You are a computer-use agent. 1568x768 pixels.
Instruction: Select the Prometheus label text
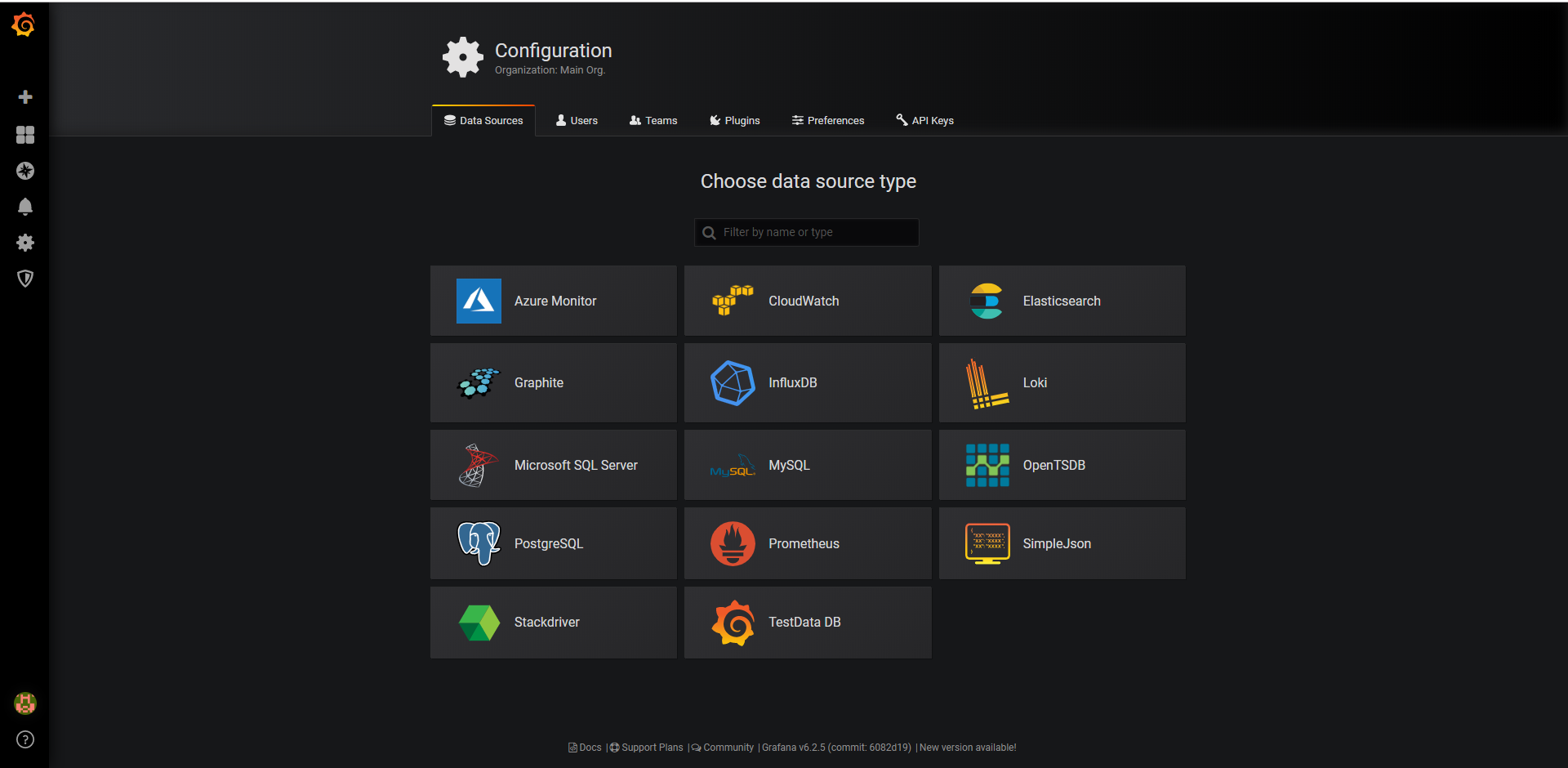(804, 544)
